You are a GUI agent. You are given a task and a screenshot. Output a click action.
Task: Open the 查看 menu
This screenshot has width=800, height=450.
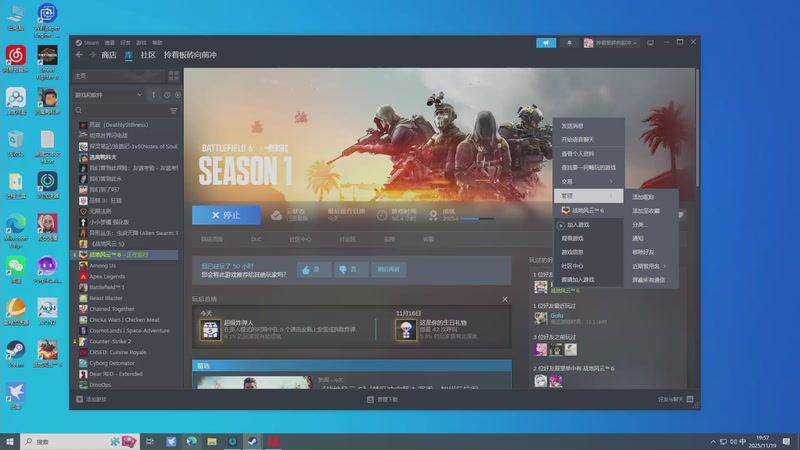(x=110, y=43)
